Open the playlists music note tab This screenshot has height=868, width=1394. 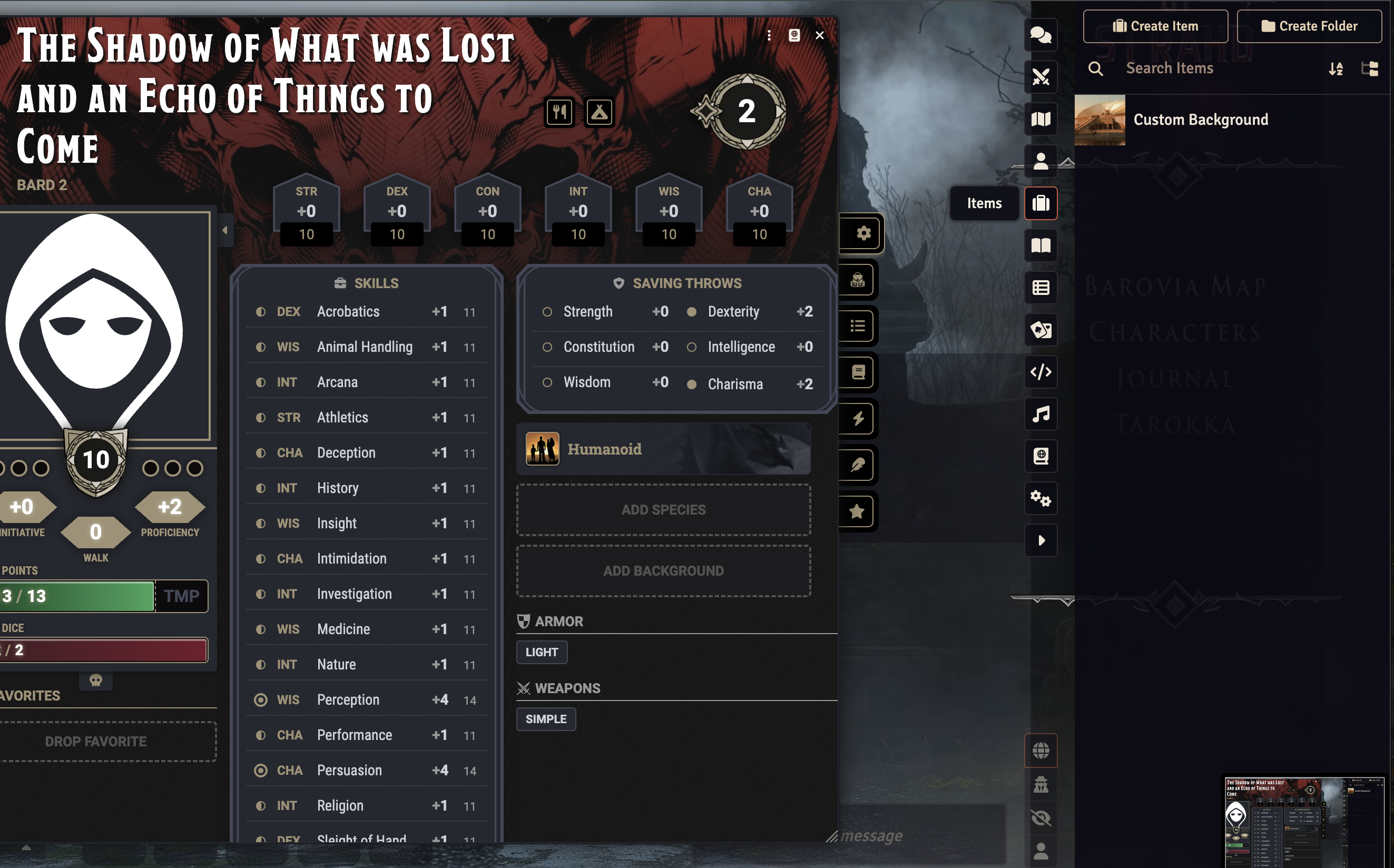1040,414
